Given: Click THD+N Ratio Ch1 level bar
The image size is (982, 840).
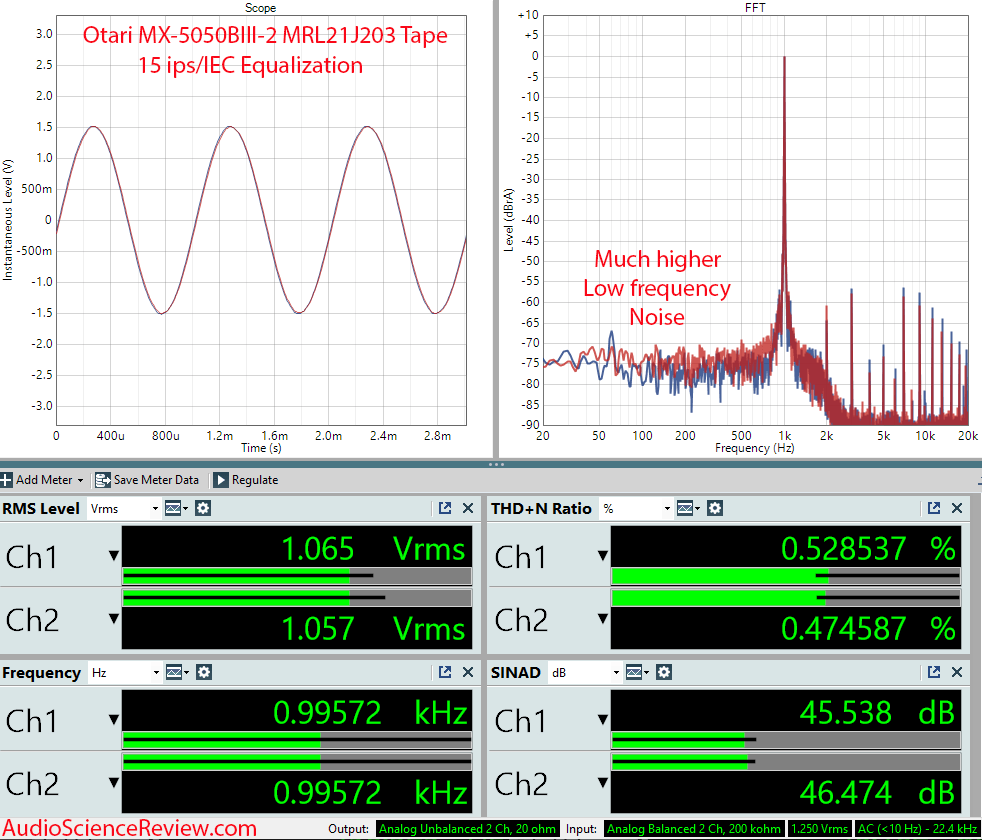Looking at the screenshot, I should [x=785, y=576].
